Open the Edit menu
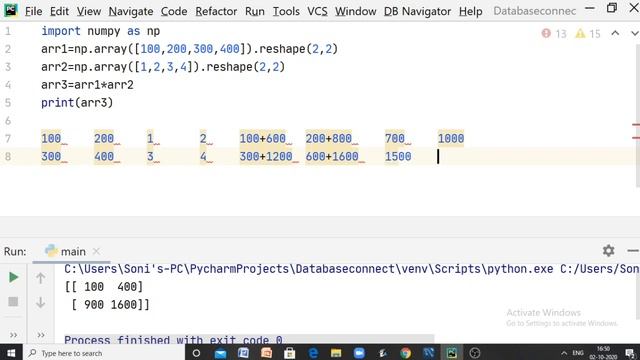The width and height of the screenshot is (640, 360). 59,11
